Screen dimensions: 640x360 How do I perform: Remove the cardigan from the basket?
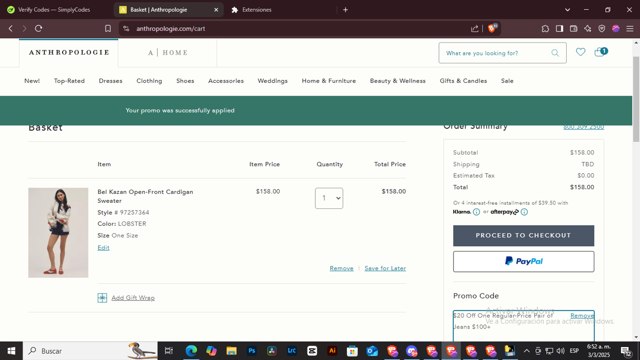[x=341, y=268]
